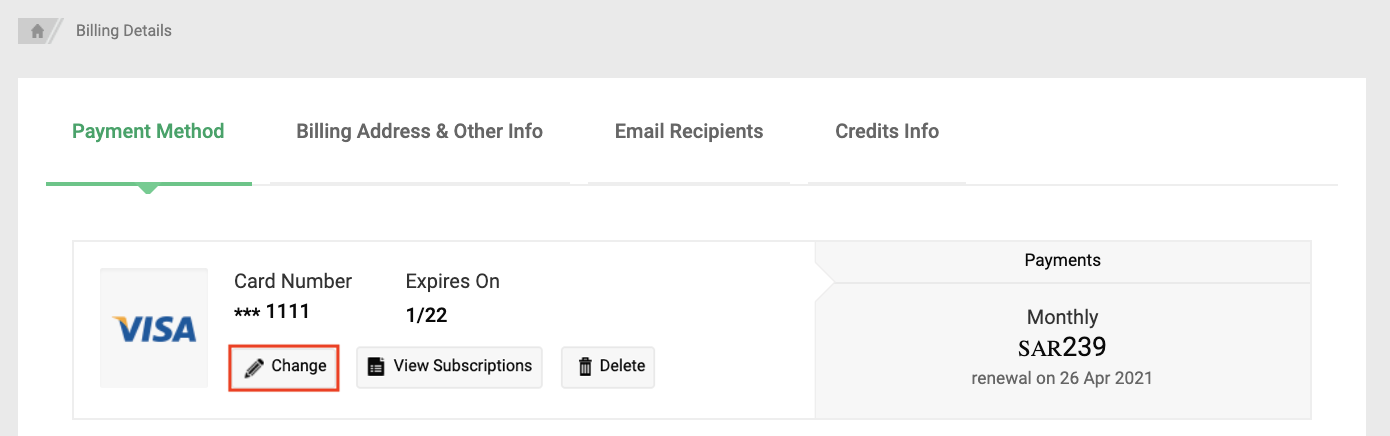This screenshot has height=436, width=1390.
Task: Go to the Email Recipients tab
Action: [x=689, y=132]
